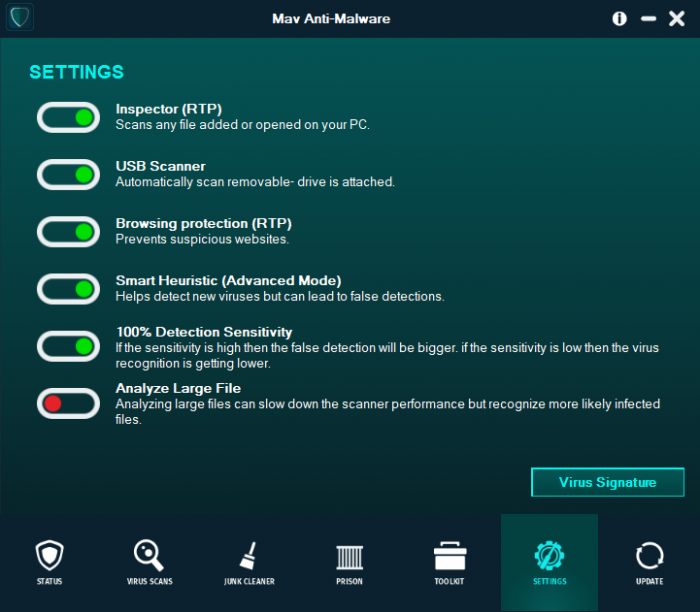Click 'Scans any file added or opened' text
Screen dimensions: 700x612
[242, 125]
